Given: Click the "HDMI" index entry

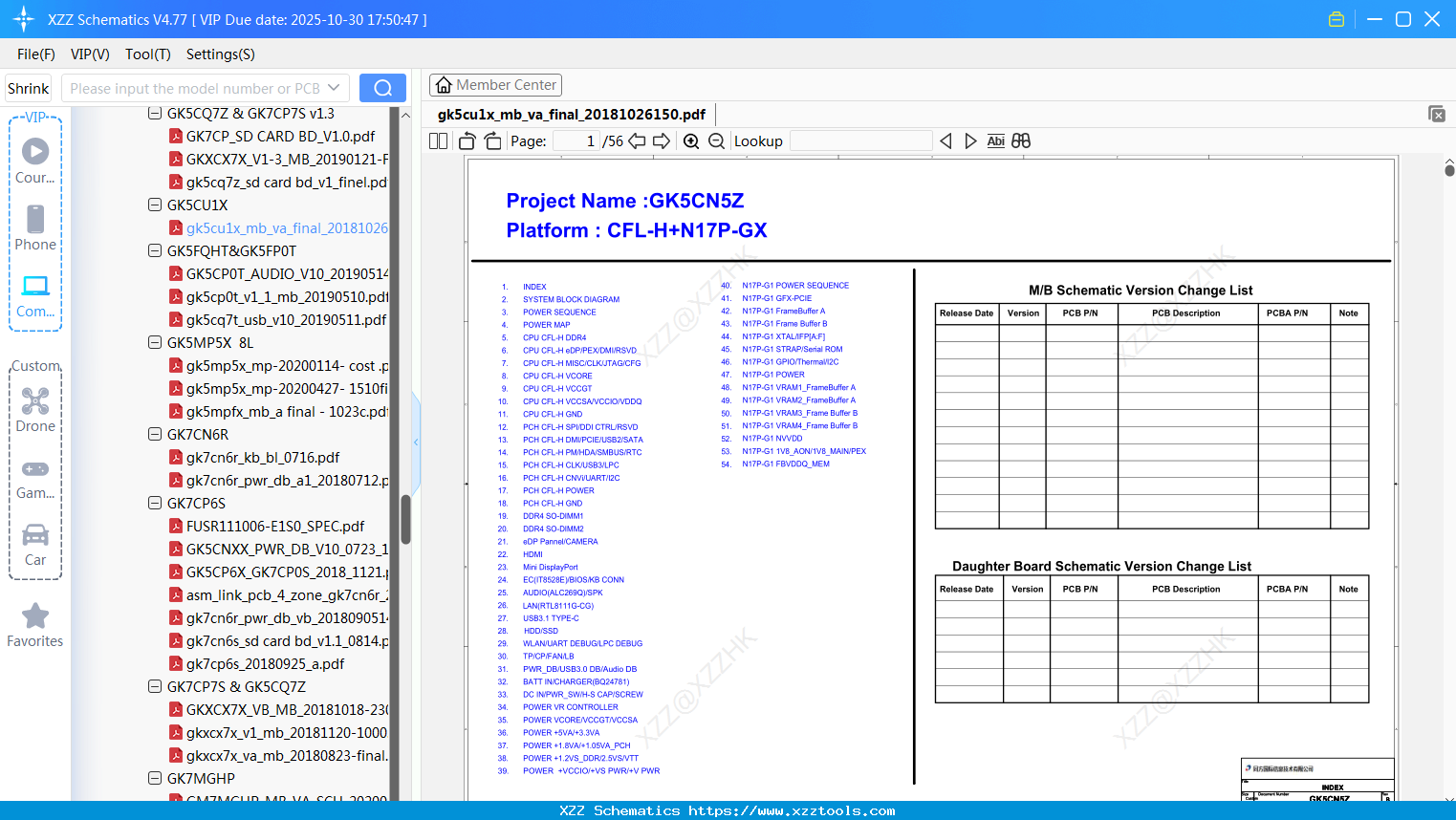Looking at the screenshot, I should point(532,554).
